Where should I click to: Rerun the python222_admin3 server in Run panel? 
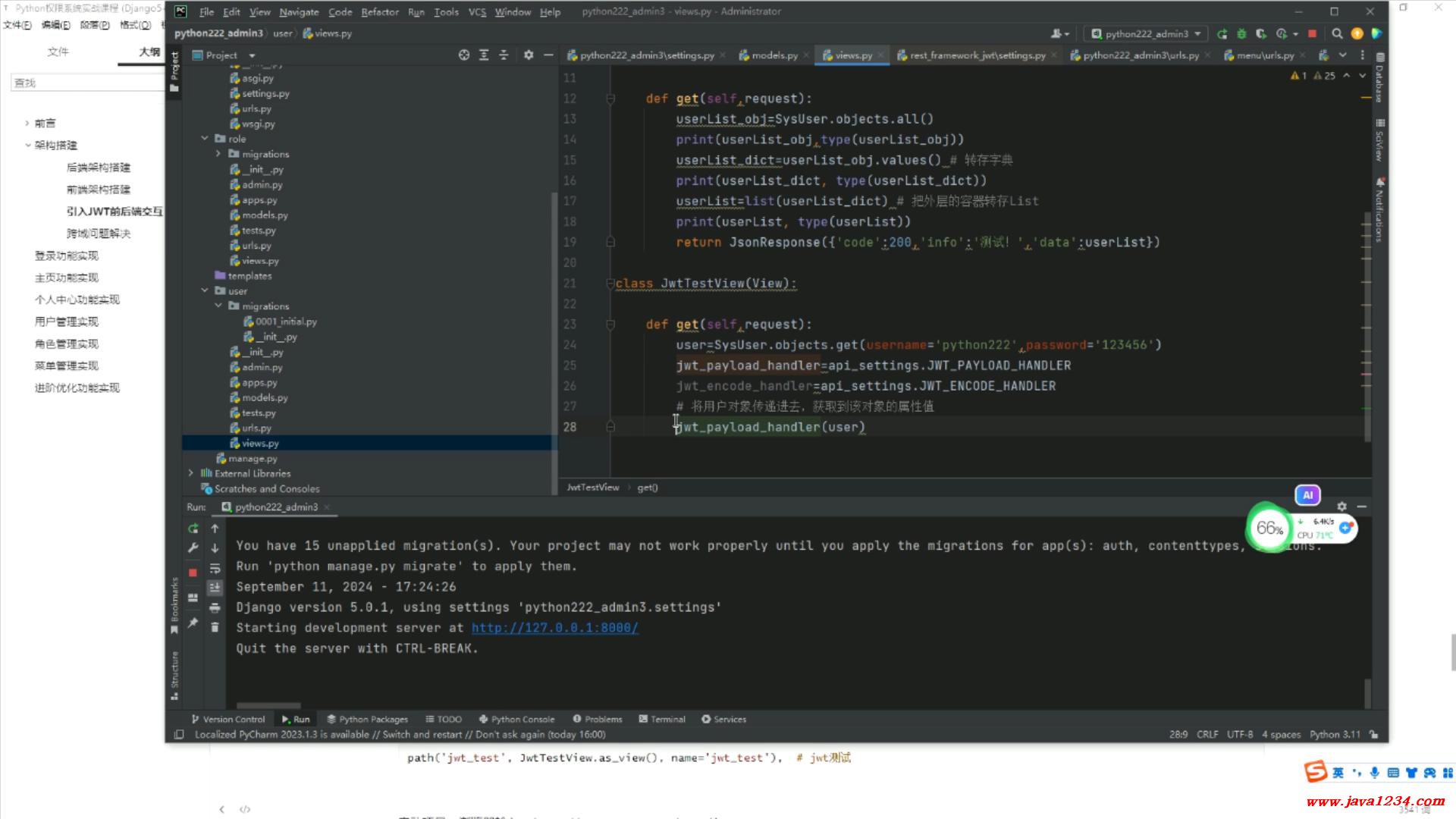point(193,529)
